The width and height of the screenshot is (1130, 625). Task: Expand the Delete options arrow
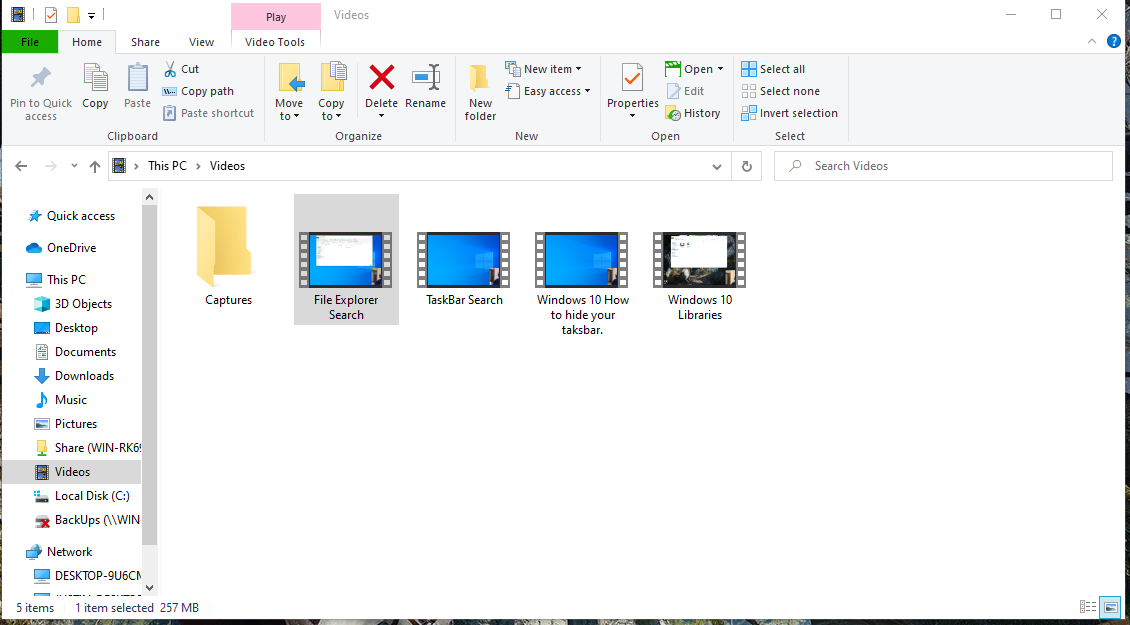381,116
